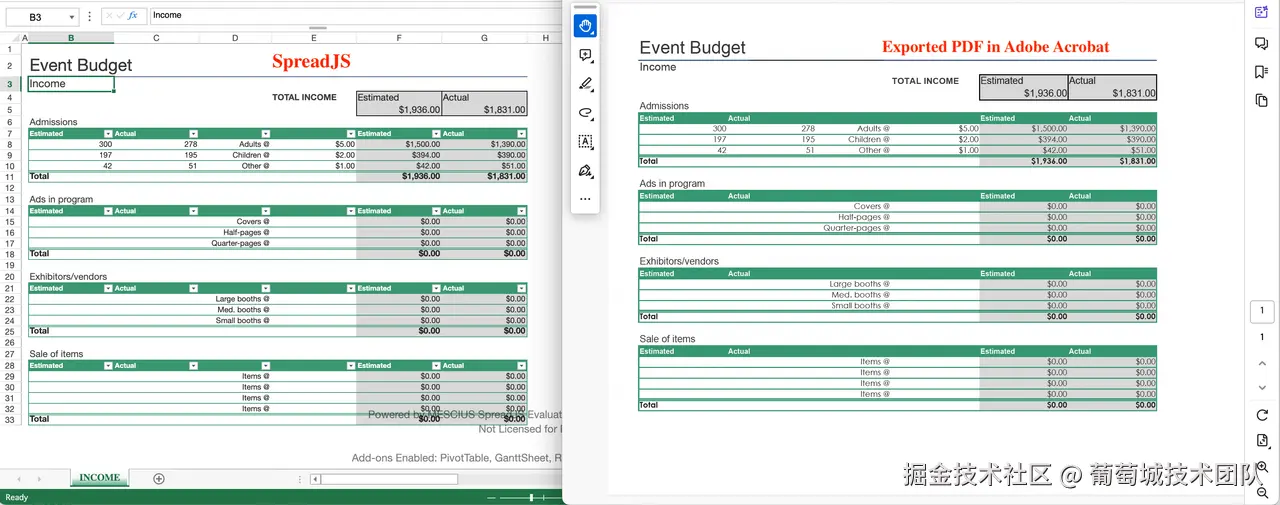Open Admissions first Estimated filter dropdown

108,133
